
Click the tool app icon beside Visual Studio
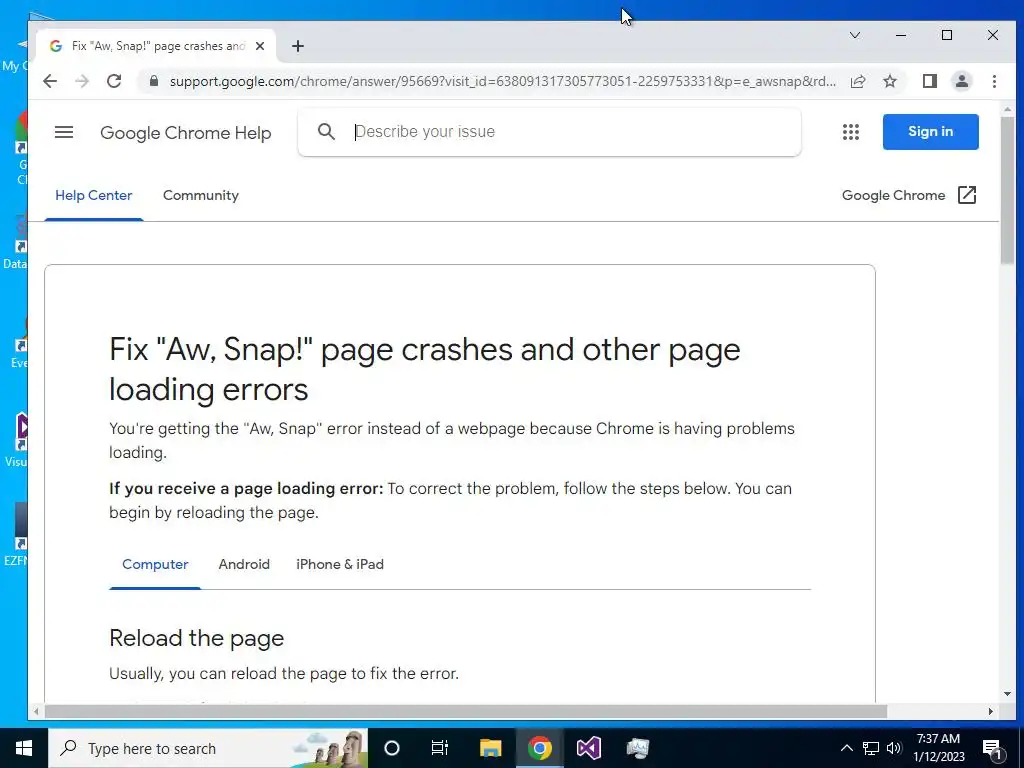[637, 748]
